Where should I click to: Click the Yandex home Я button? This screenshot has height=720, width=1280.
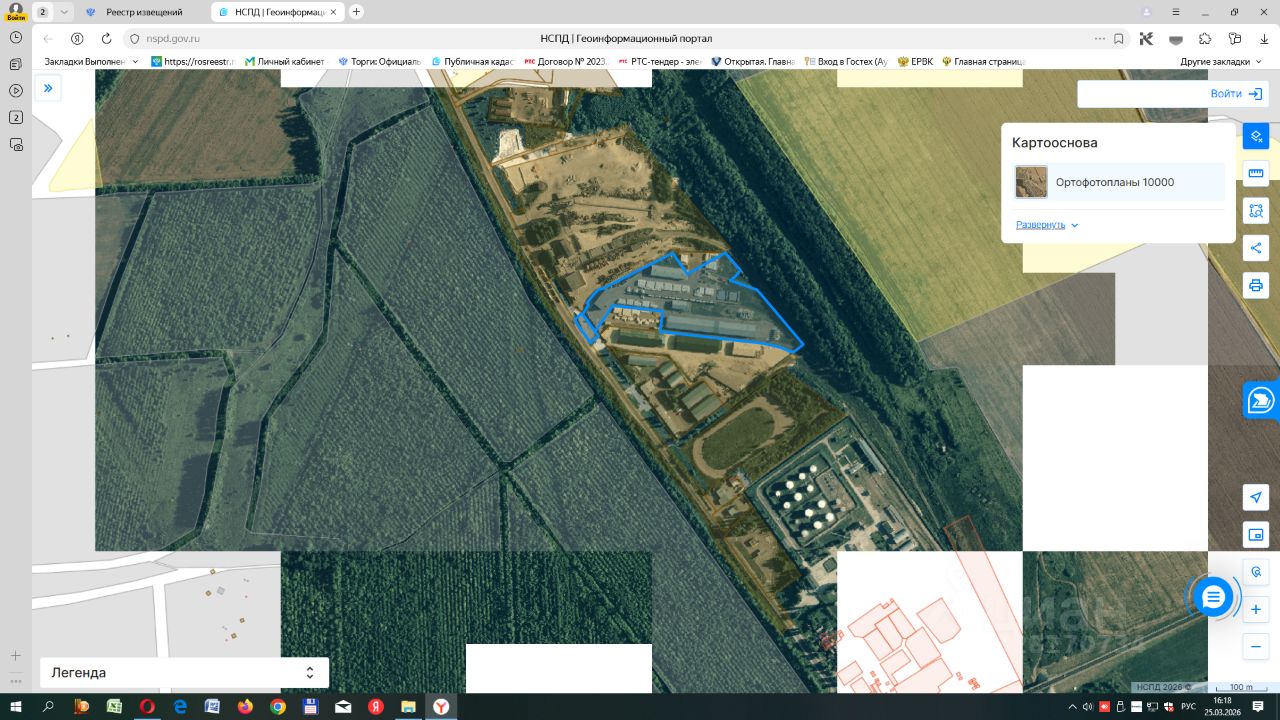[x=77, y=38]
